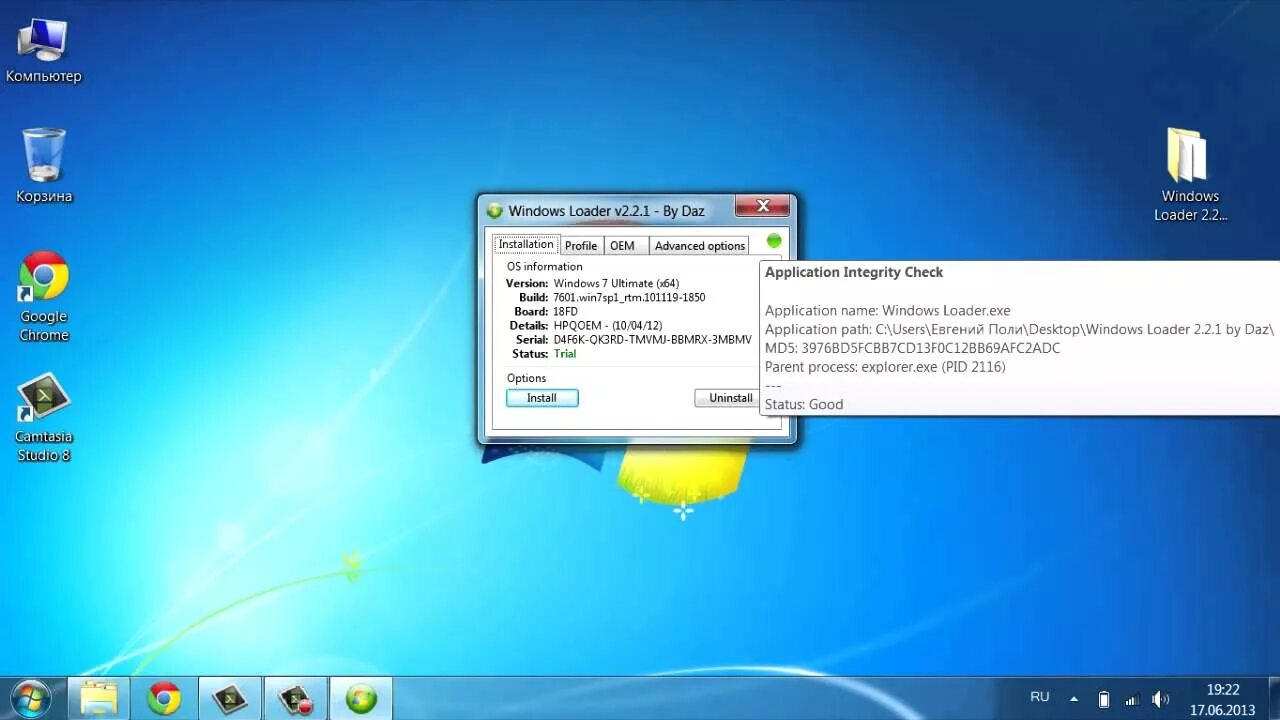Open the clock showing 19:22

1222,690
